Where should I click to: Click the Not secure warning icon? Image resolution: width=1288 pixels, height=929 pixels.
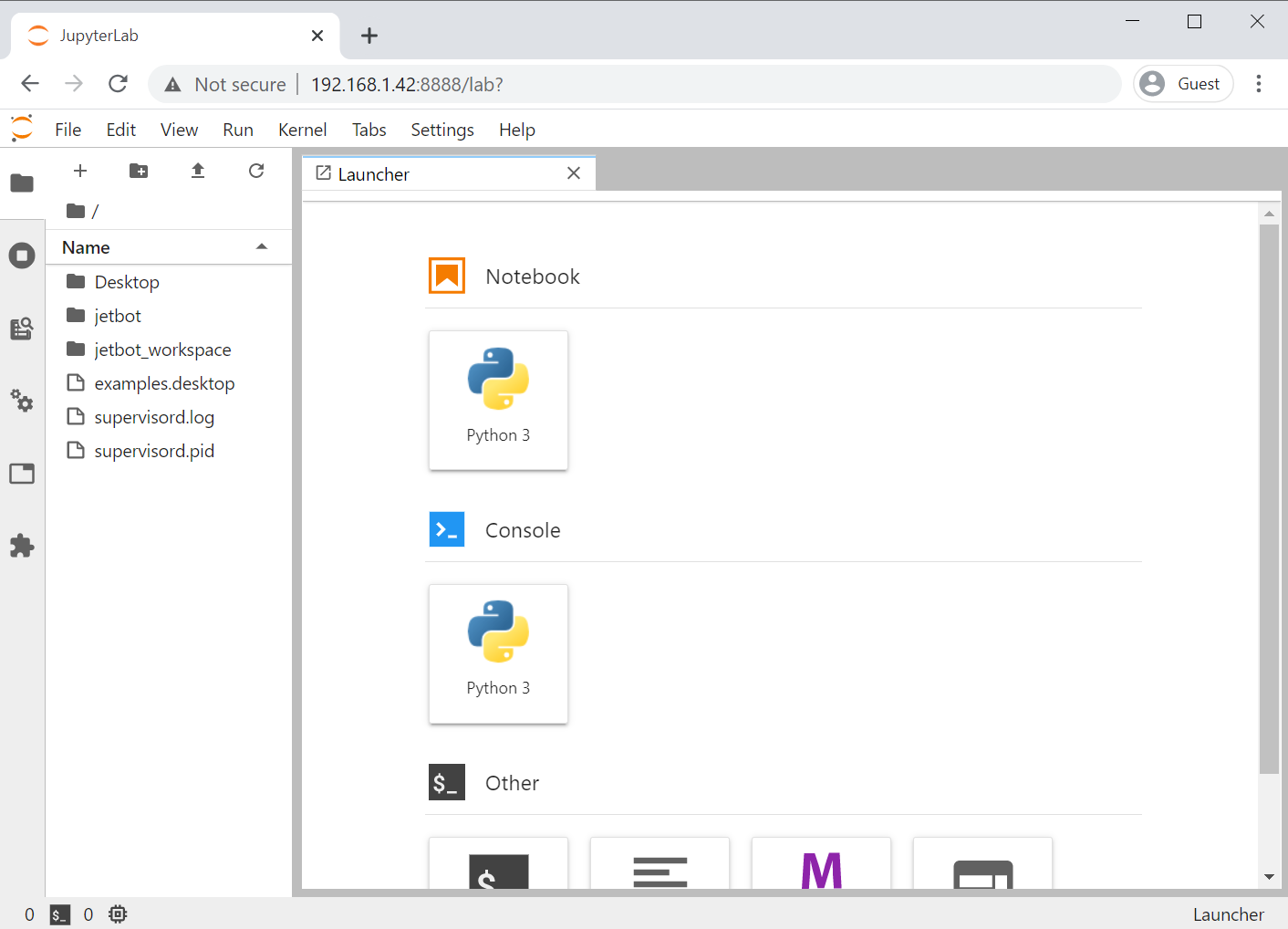pos(172,85)
